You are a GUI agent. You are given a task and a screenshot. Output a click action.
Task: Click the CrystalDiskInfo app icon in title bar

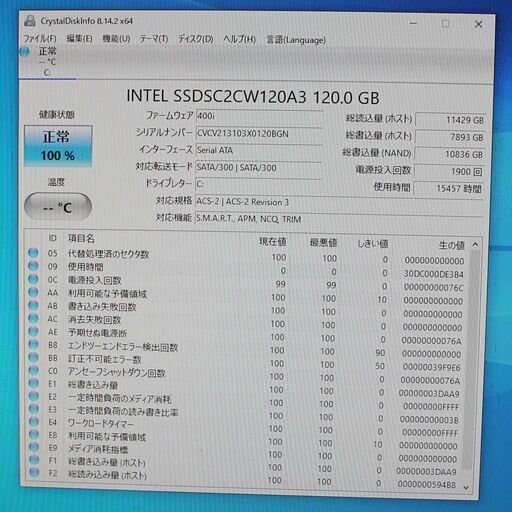(x=30, y=21)
